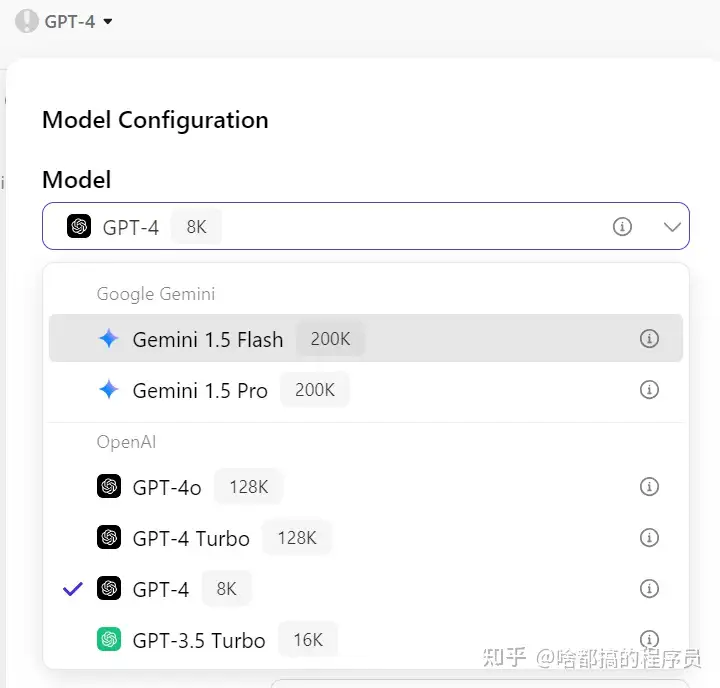Select Gemini 1.5 Flash from the list
This screenshot has width=720, height=688.
pos(208,340)
